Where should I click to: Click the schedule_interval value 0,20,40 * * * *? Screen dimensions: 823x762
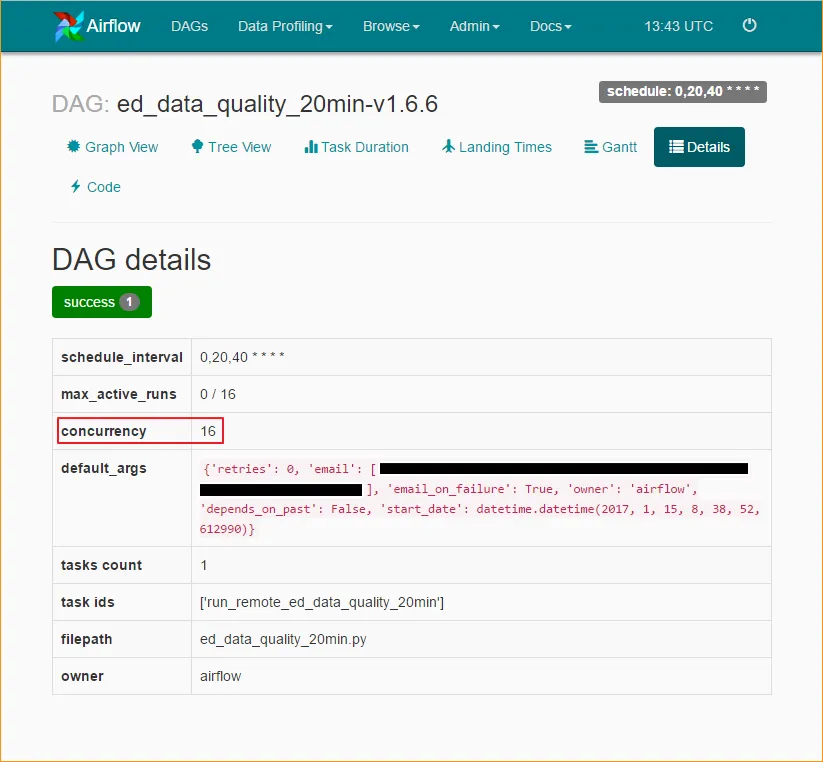242,357
